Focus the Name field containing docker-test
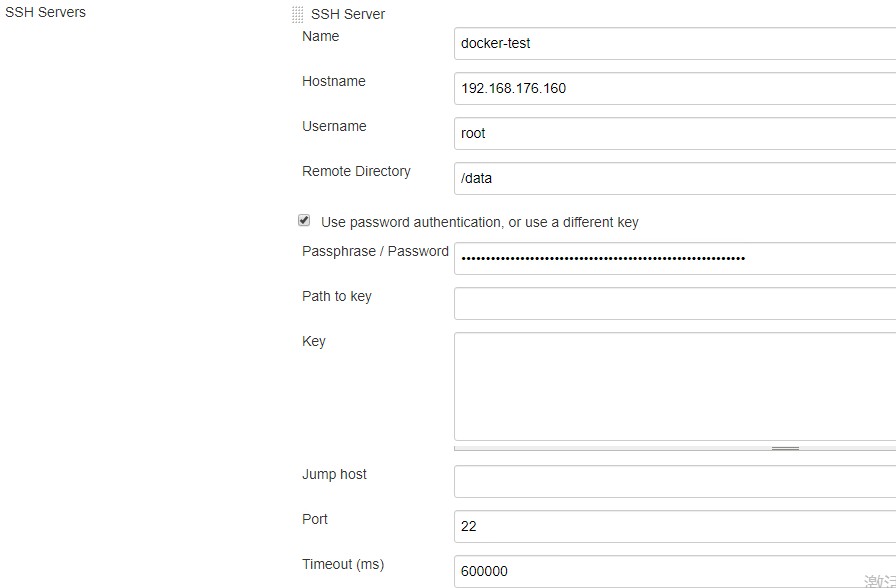This screenshot has width=896, height=588. click(x=675, y=43)
